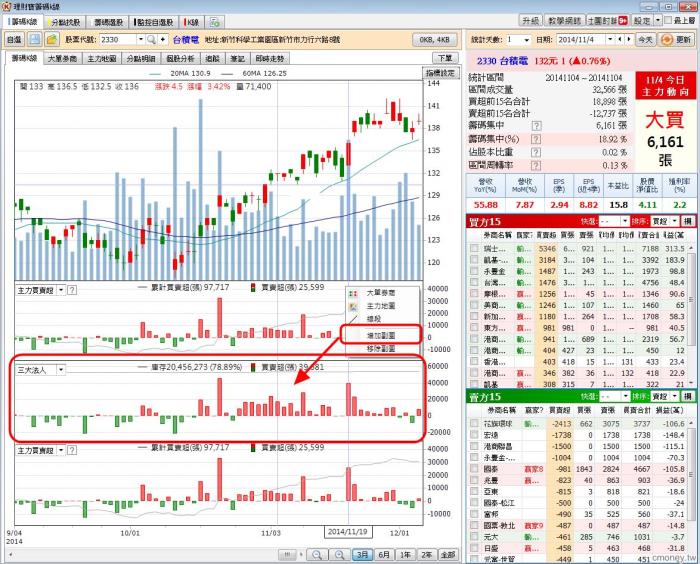The image size is (700, 564).
Task: Select the 6月 time range
Action: click(384, 555)
